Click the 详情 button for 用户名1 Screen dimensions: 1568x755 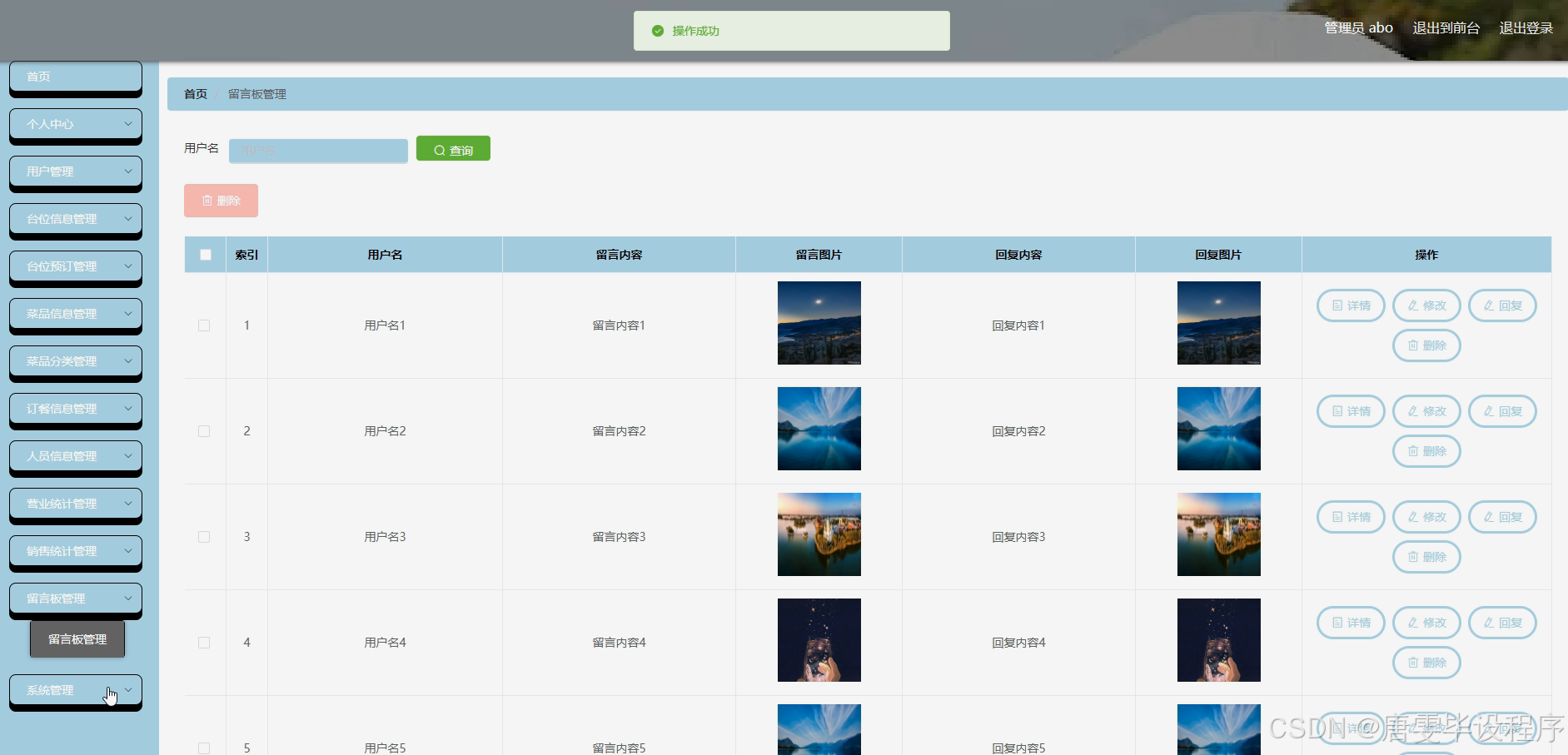coord(1350,305)
